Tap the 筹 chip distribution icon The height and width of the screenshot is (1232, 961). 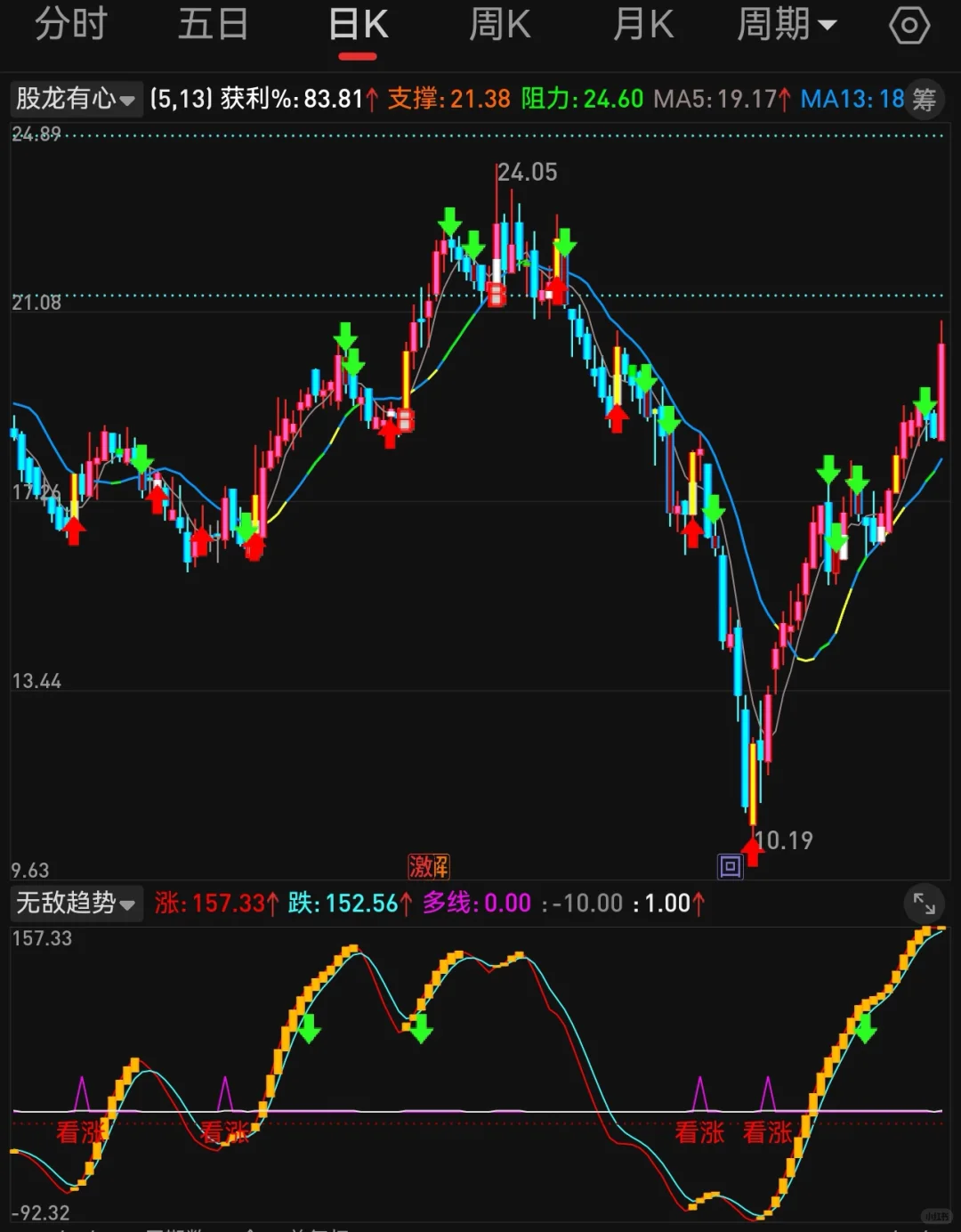(x=925, y=99)
